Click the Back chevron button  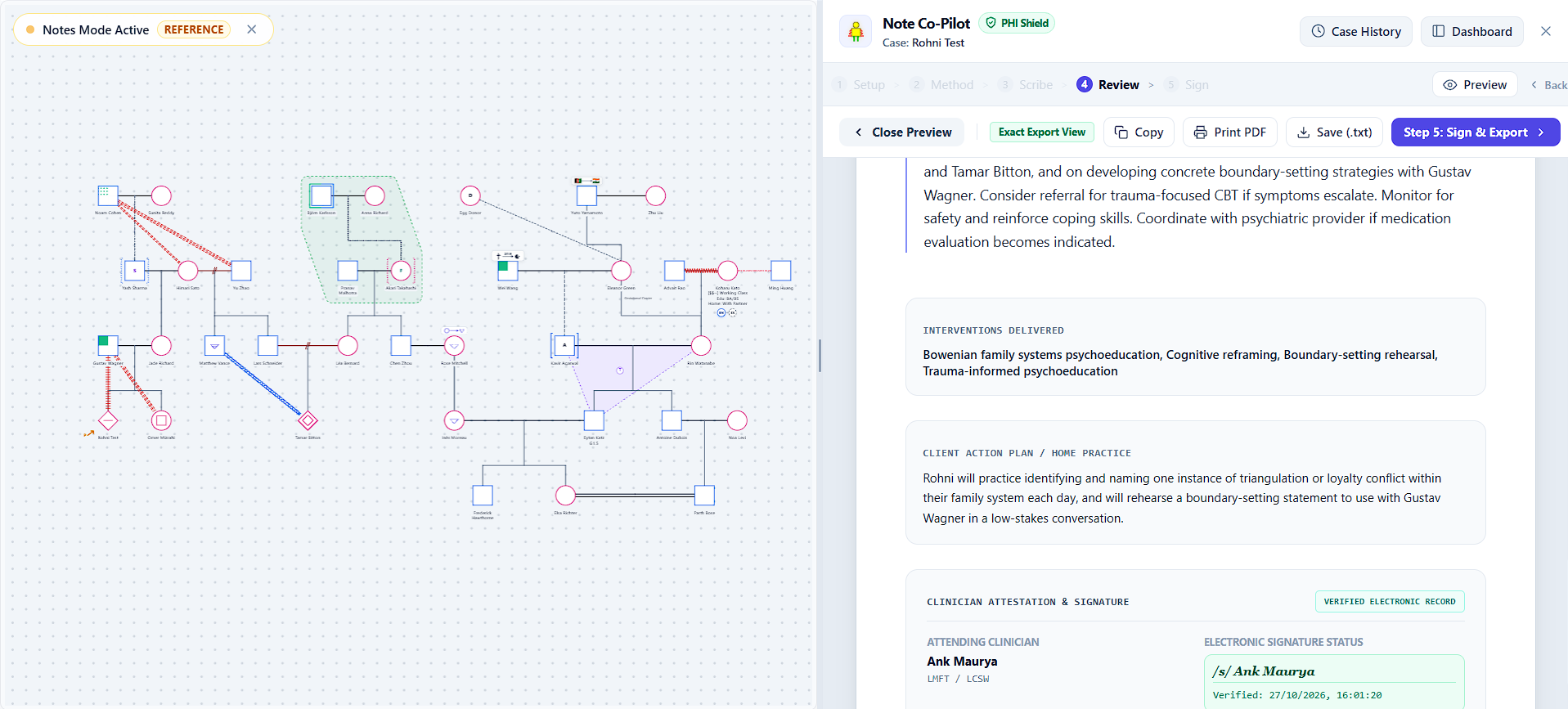1548,85
